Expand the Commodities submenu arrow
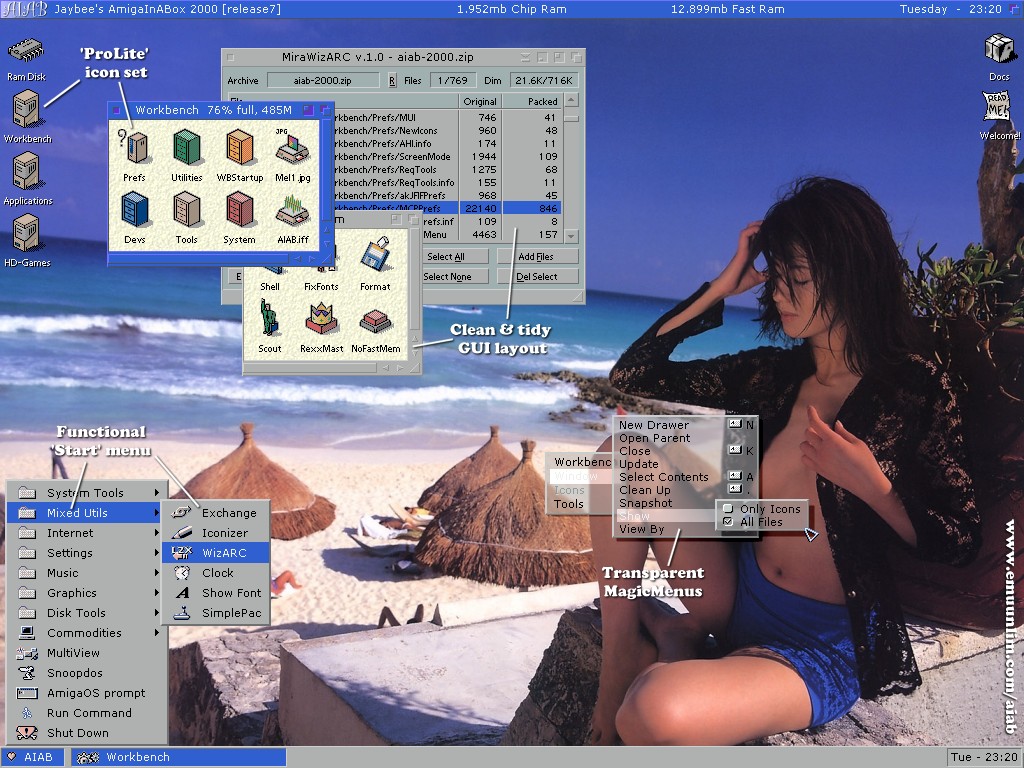The width and height of the screenshot is (1024, 768). (x=156, y=633)
